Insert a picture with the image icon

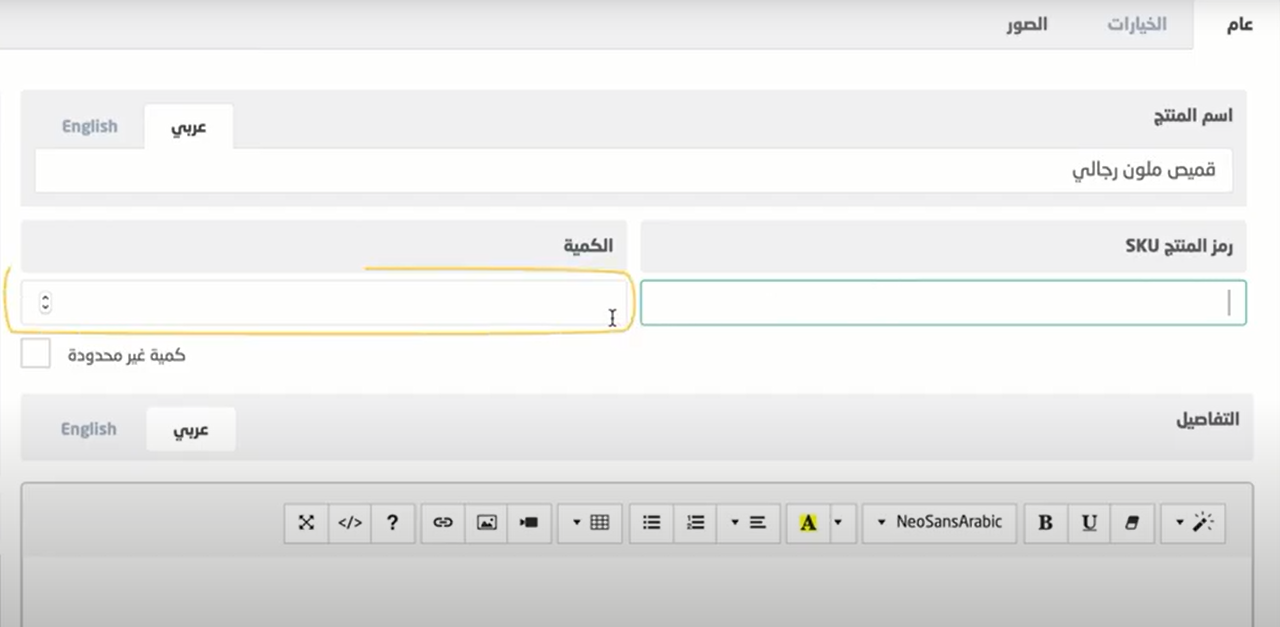pos(487,522)
